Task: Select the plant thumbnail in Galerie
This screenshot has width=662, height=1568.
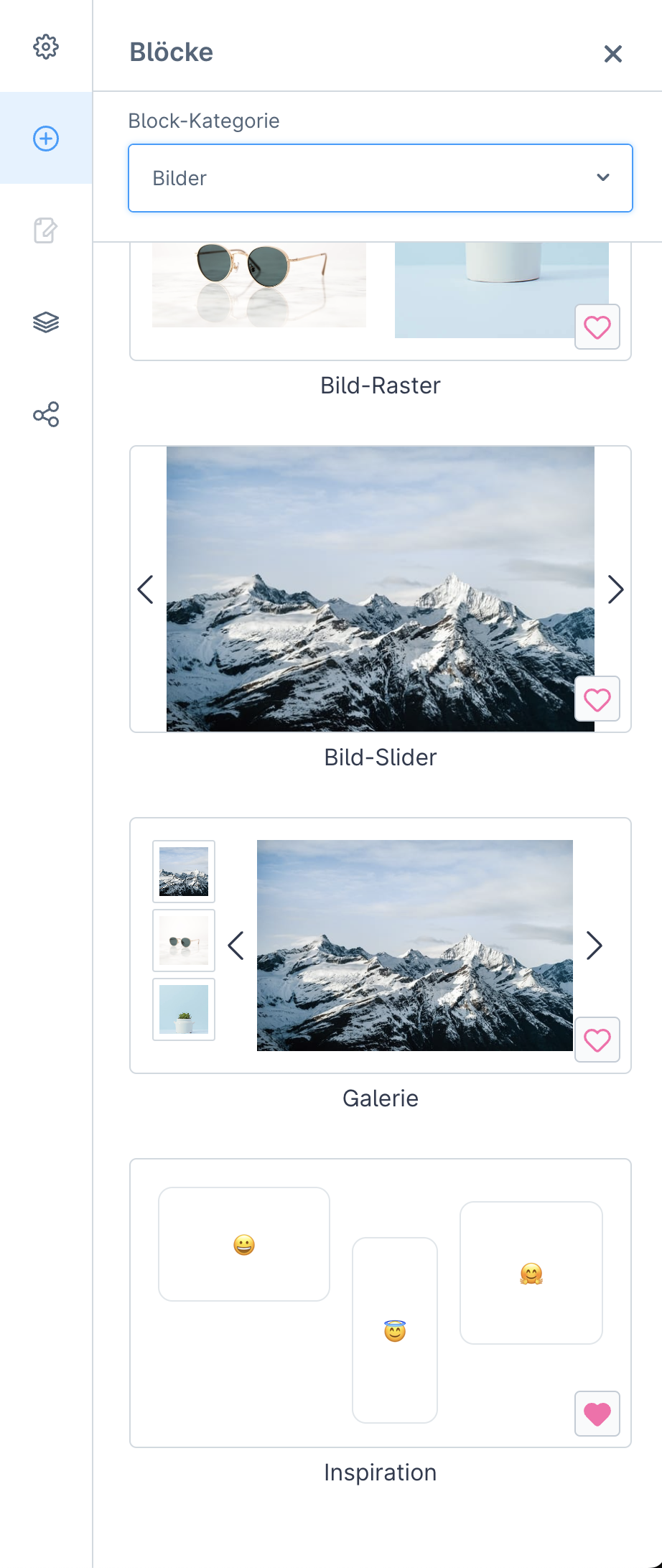Action: [x=184, y=1009]
